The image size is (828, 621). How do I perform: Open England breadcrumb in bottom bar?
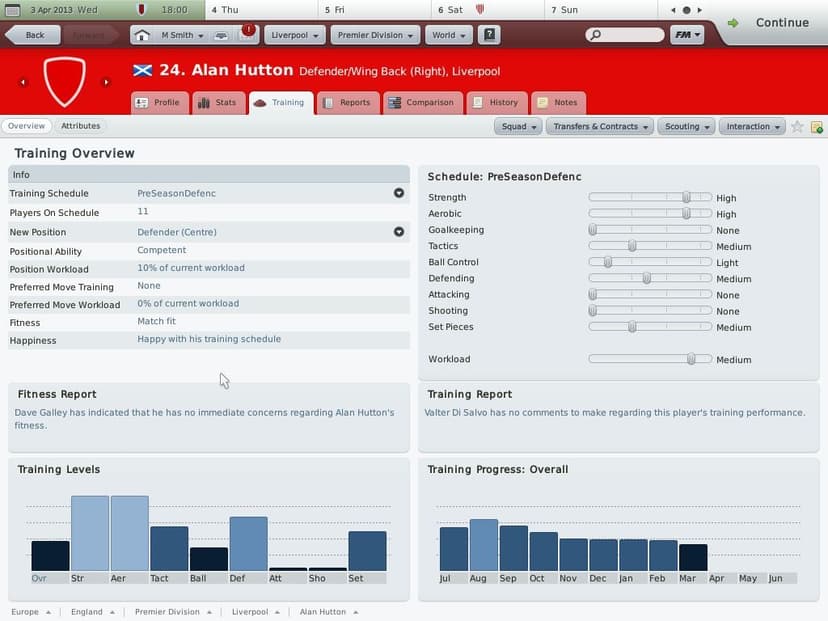pyautogui.click(x=92, y=611)
